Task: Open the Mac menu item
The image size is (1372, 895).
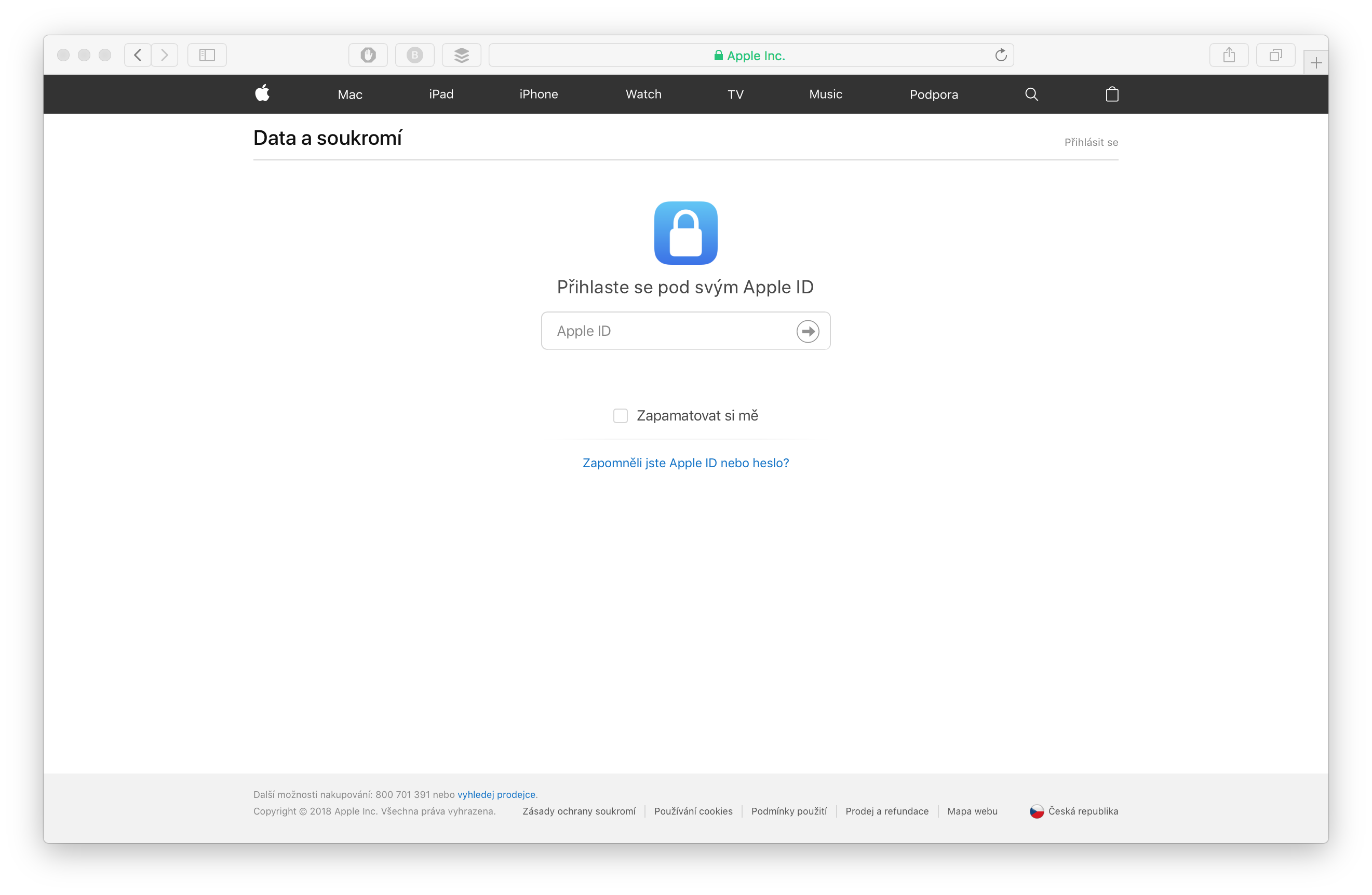Action: [x=350, y=94]
